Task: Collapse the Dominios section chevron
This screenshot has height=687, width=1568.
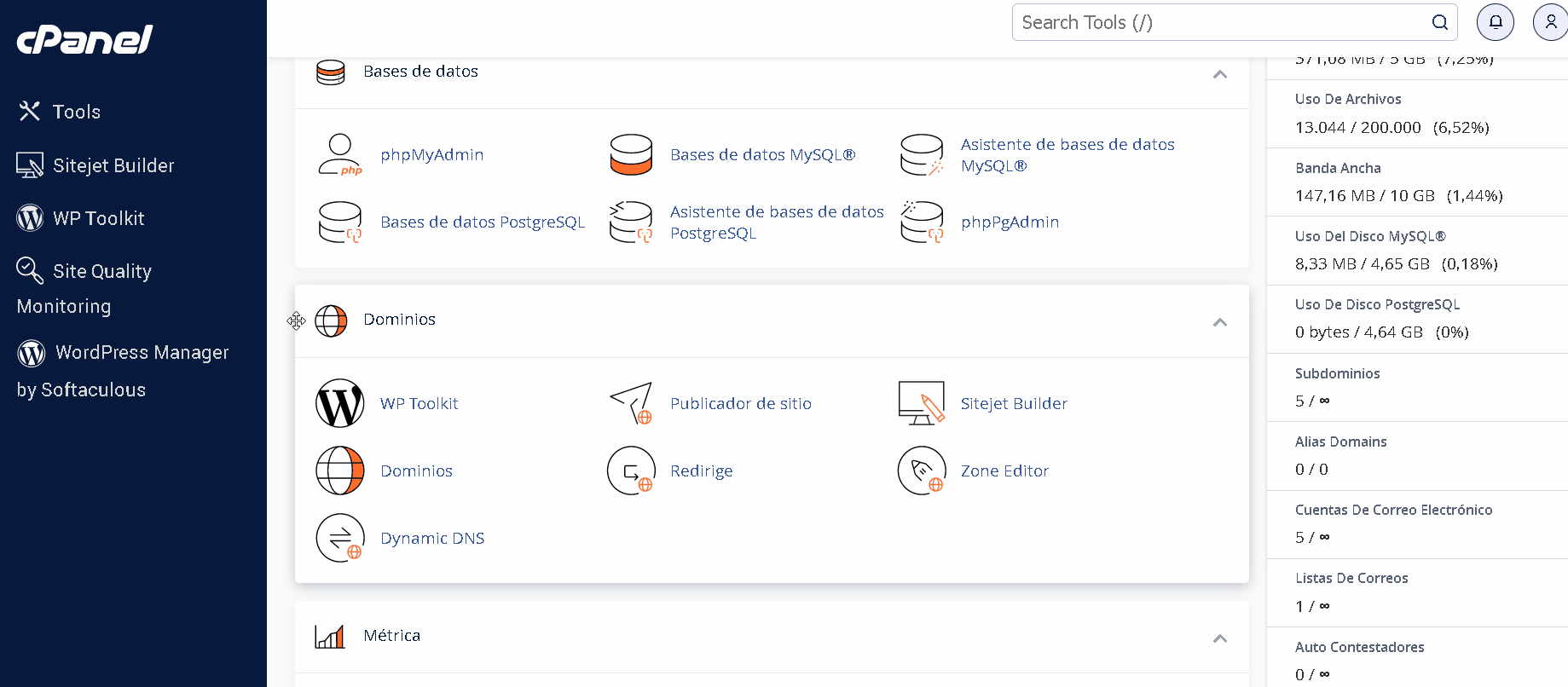Action: 1220,322
